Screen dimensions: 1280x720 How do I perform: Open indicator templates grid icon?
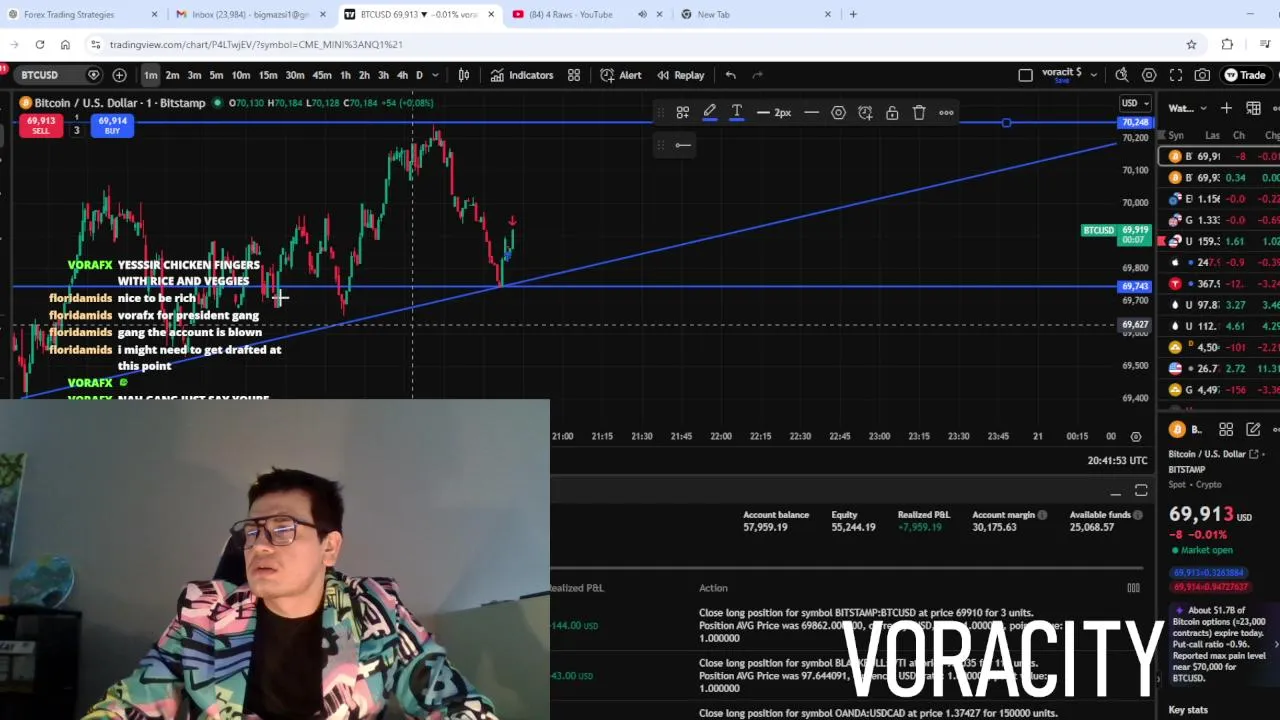coord(574,75)
